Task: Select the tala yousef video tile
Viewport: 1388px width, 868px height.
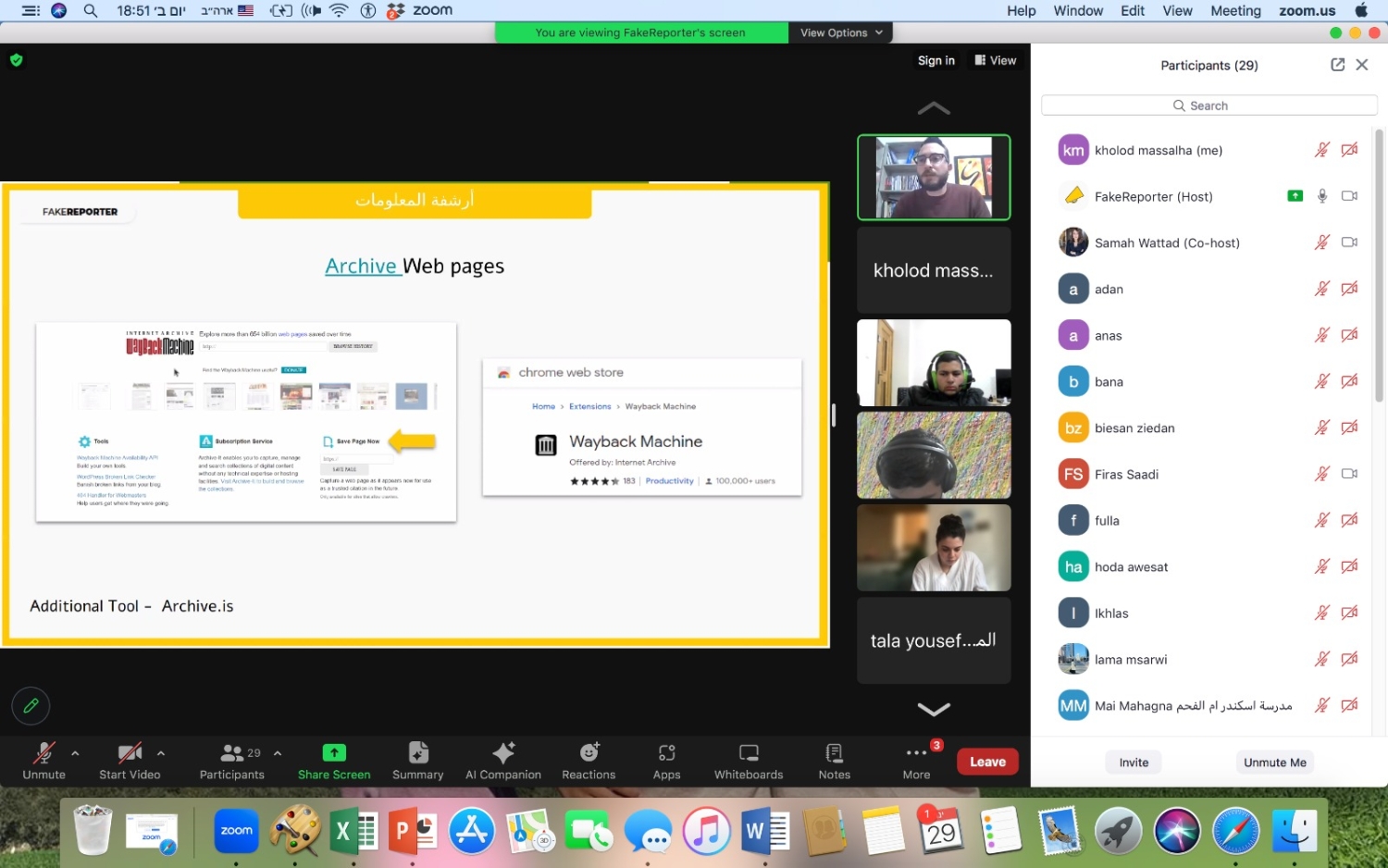Action: pos(934,640)
